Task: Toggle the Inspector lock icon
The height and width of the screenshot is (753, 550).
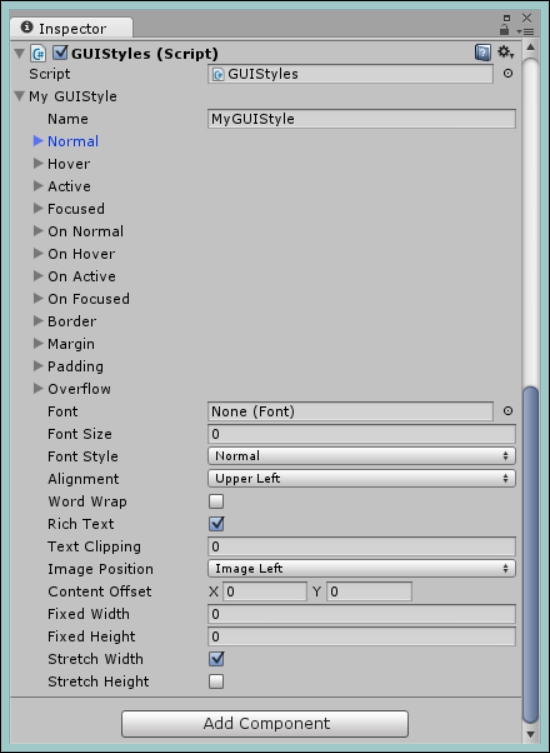Action: click(504, 30)
